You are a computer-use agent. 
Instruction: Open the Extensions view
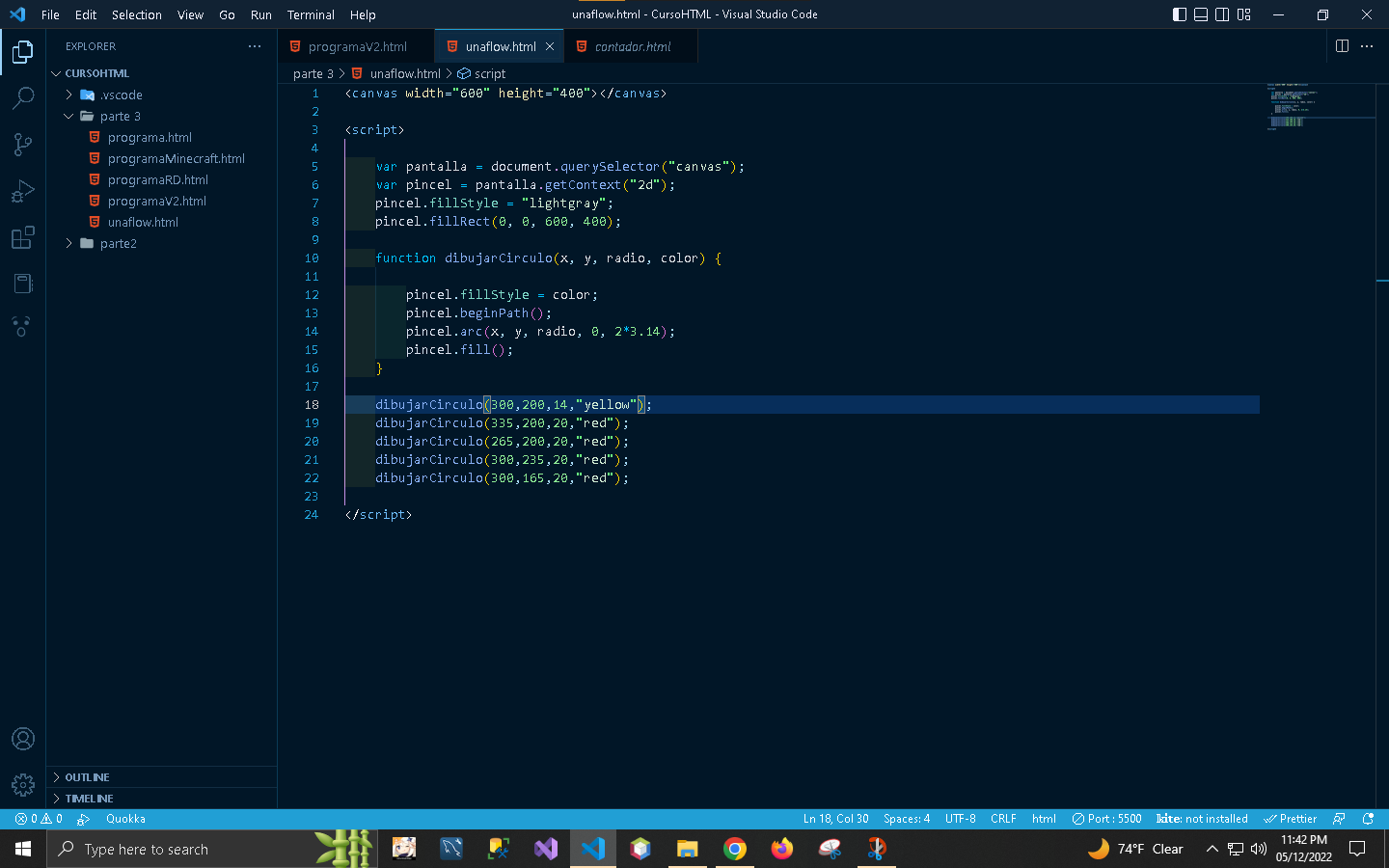point(23,236)
